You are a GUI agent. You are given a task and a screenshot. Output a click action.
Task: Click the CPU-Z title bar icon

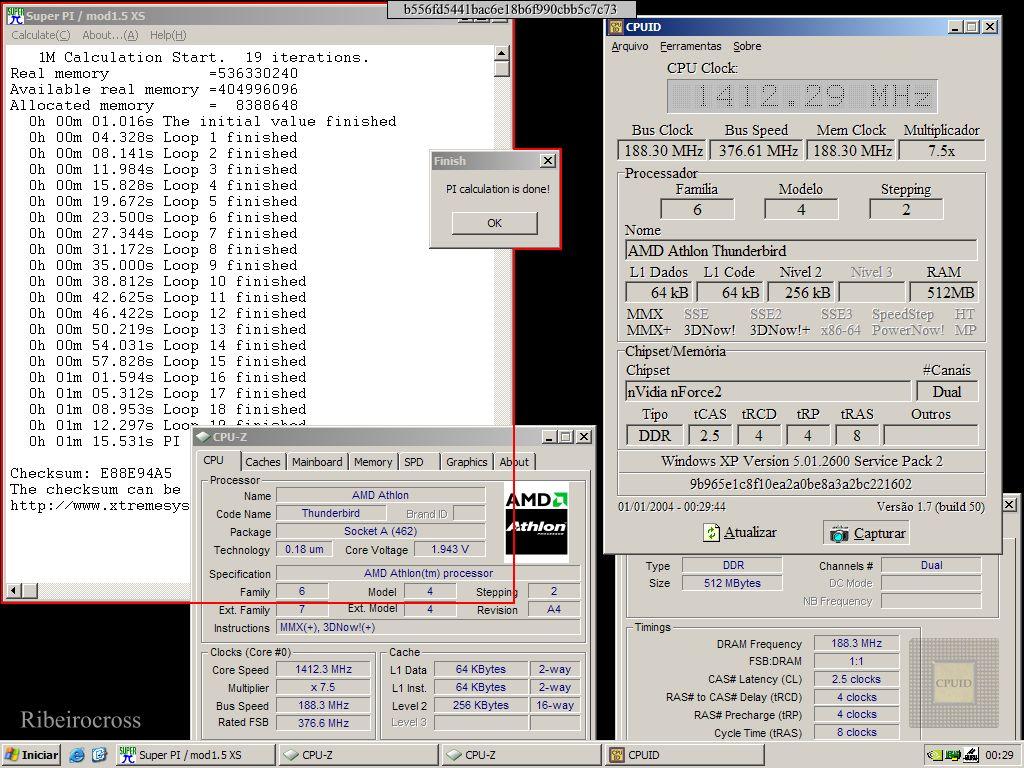click(203, 437)
